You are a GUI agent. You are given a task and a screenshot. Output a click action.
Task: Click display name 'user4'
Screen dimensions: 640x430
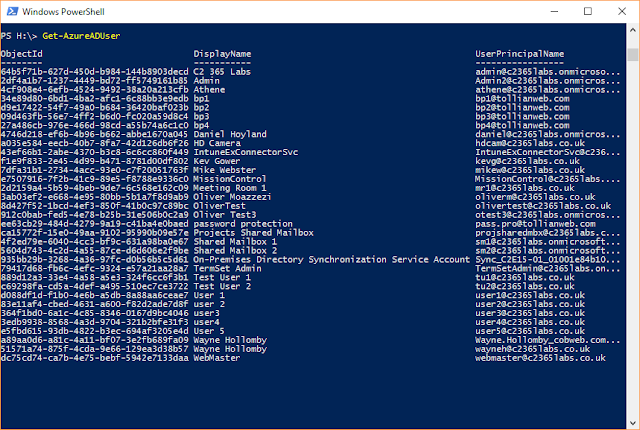point(207,322)
